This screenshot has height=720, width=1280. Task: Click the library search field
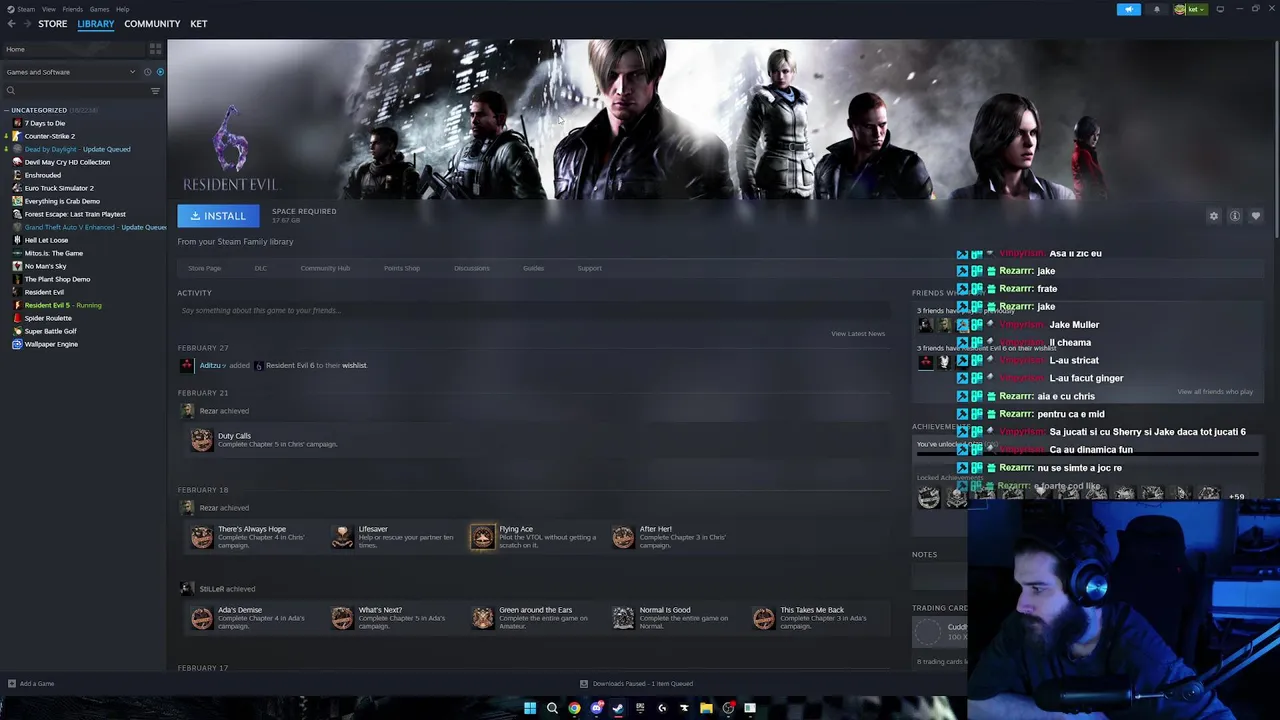coord(75,91)
